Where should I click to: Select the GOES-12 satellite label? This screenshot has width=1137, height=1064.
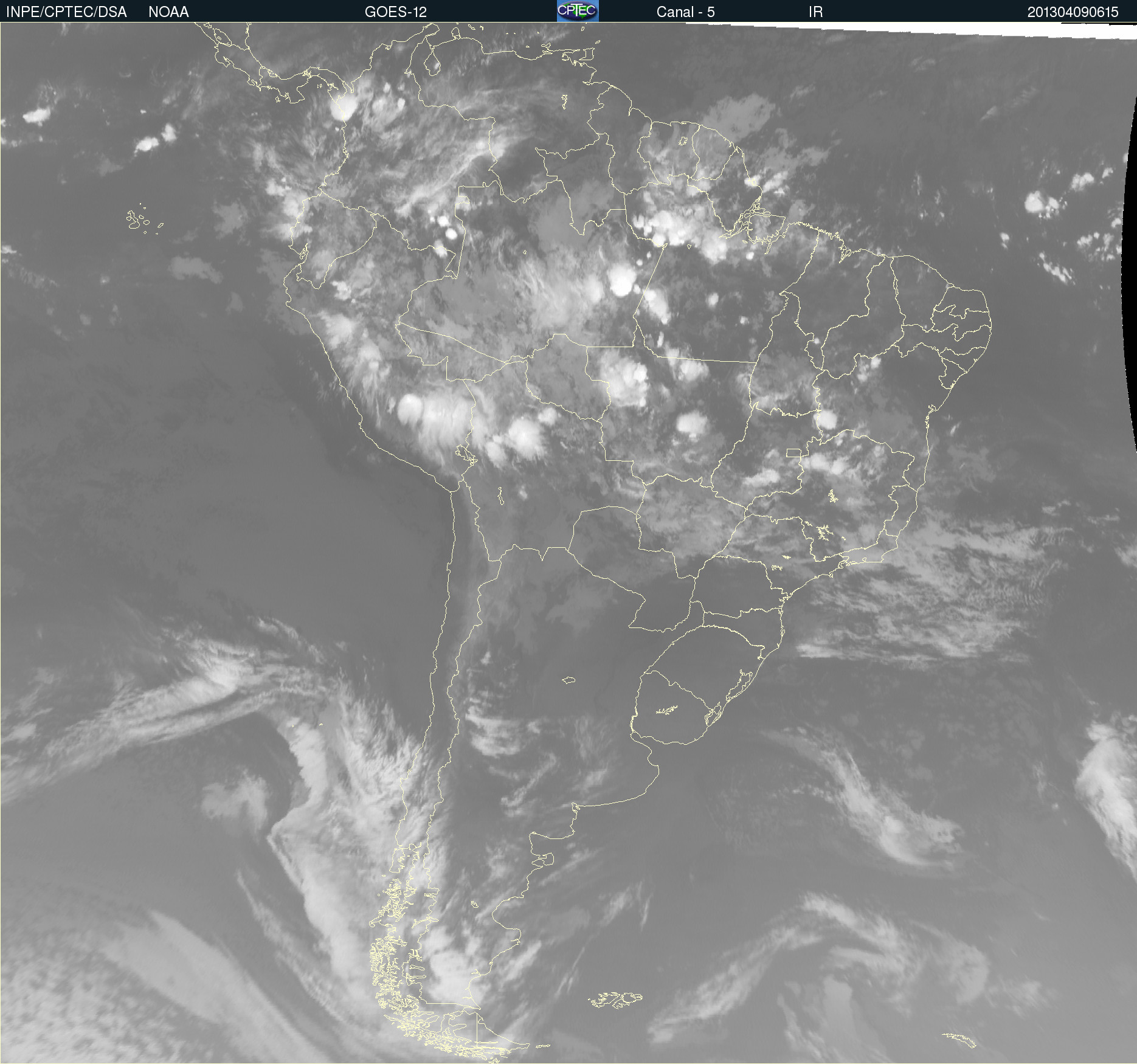396,12
